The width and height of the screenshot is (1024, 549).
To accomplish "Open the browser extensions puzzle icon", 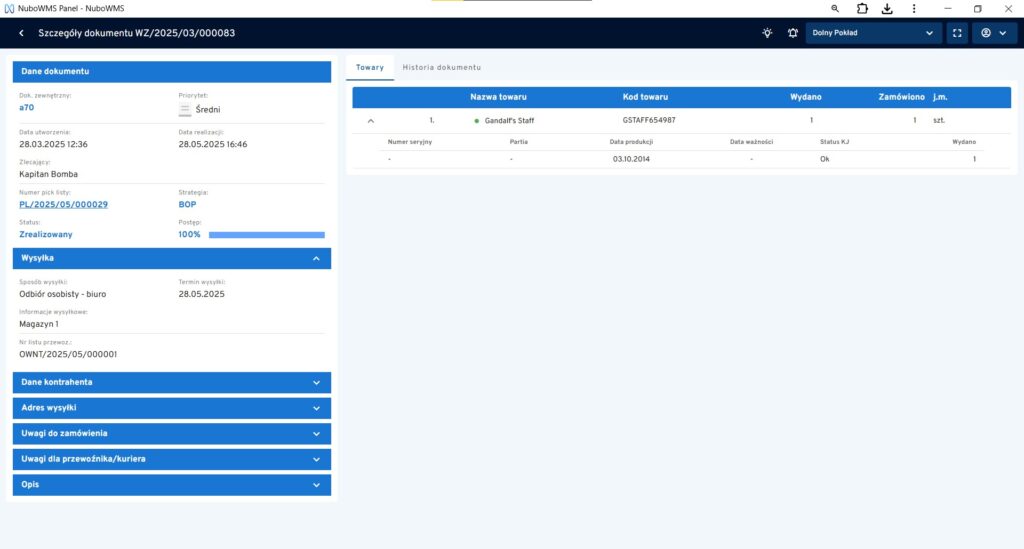I will [x=862, y=8].
